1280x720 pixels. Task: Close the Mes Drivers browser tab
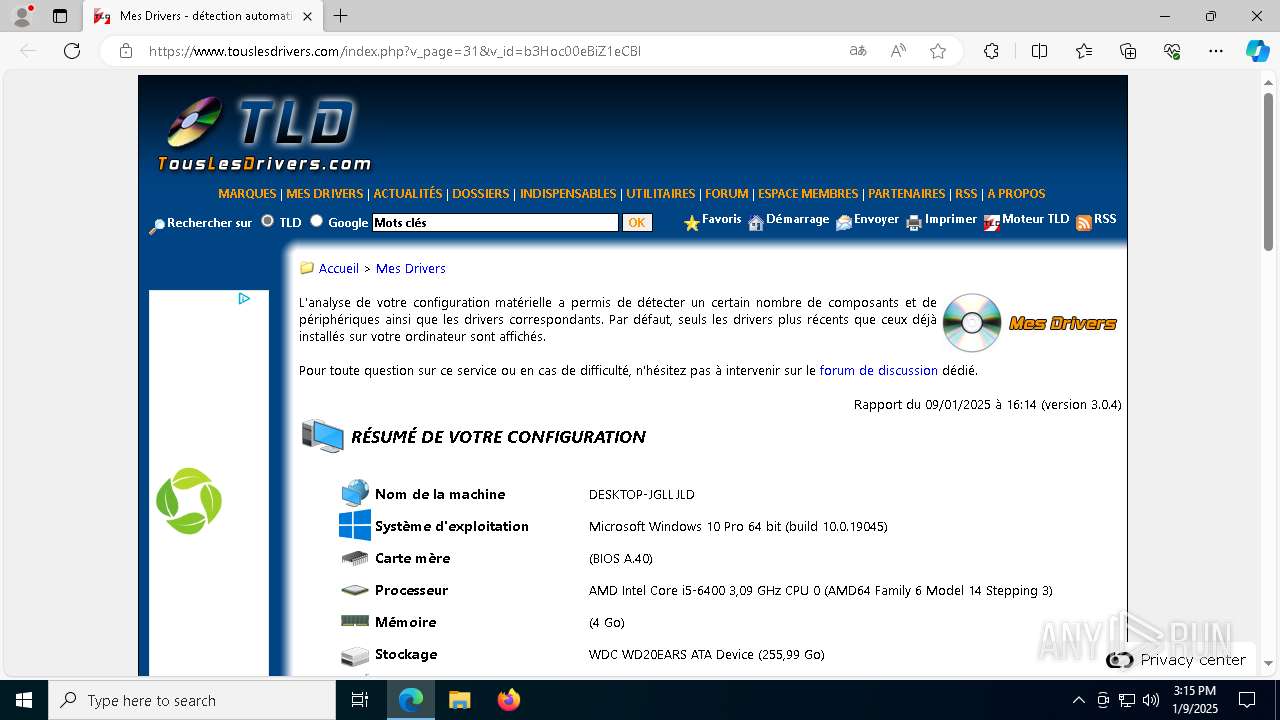[x=308, y=17]
